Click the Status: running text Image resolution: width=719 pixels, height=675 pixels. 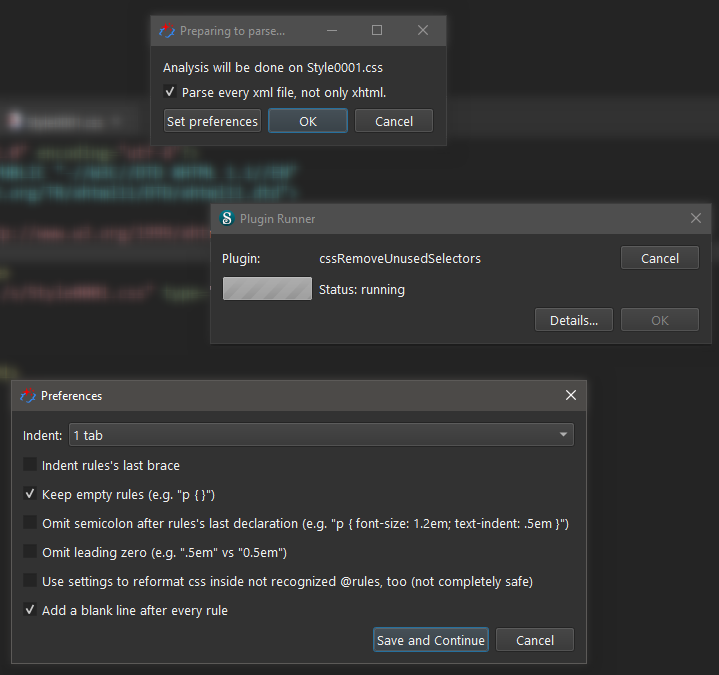(x=362, y=290)
